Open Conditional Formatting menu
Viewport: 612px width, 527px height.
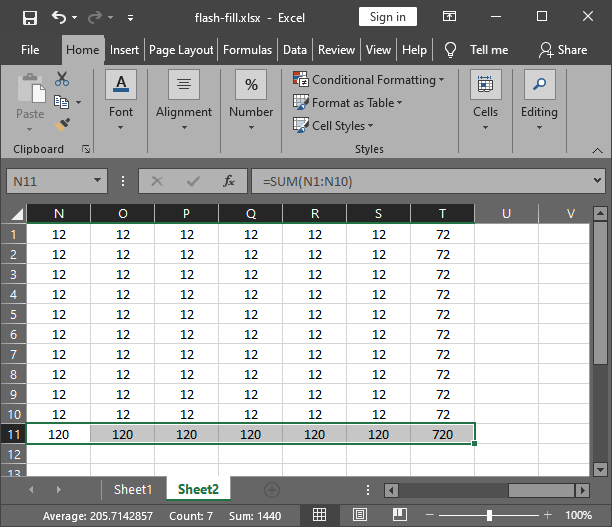[x=368, y=80]
